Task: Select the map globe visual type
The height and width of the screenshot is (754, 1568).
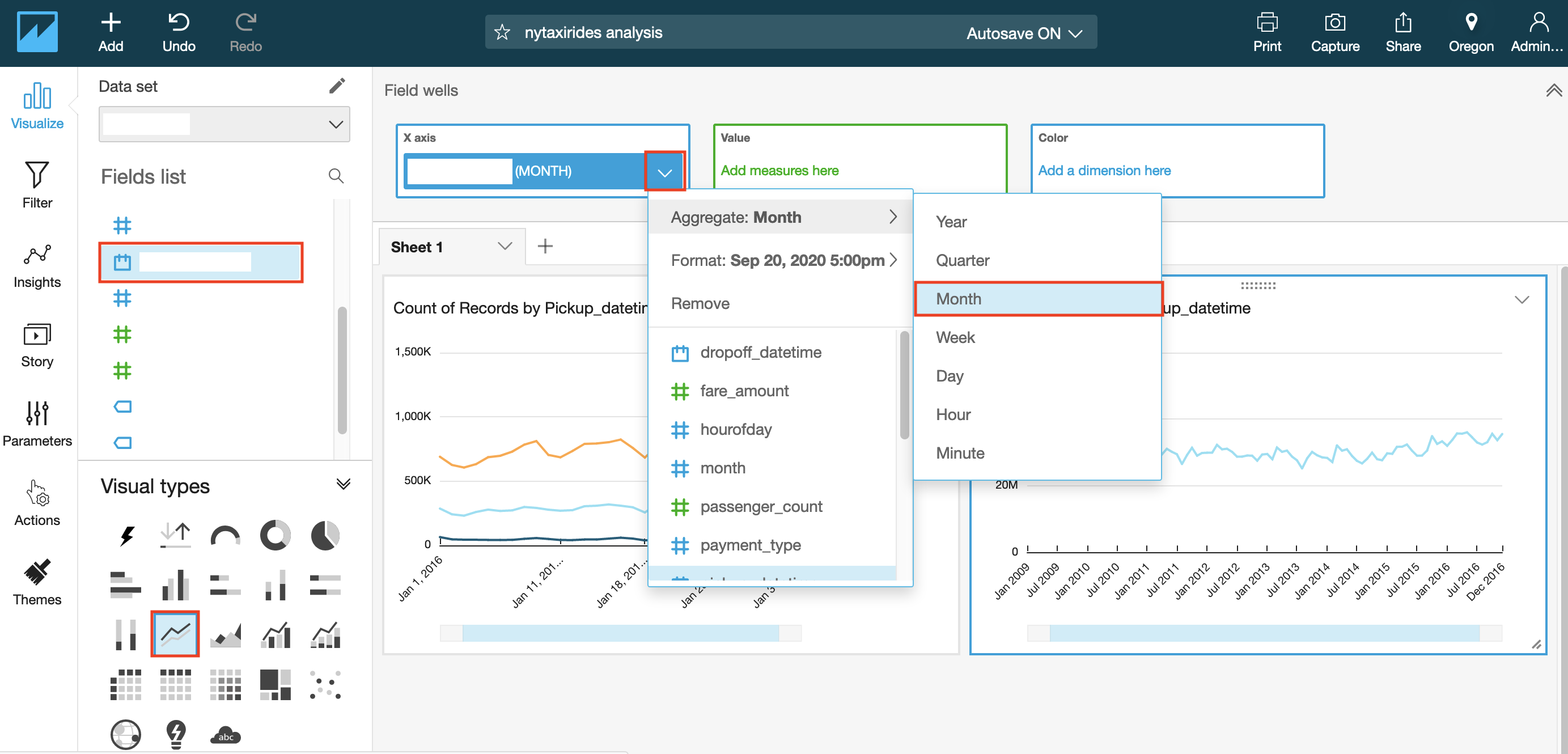Action: point(126,735)
